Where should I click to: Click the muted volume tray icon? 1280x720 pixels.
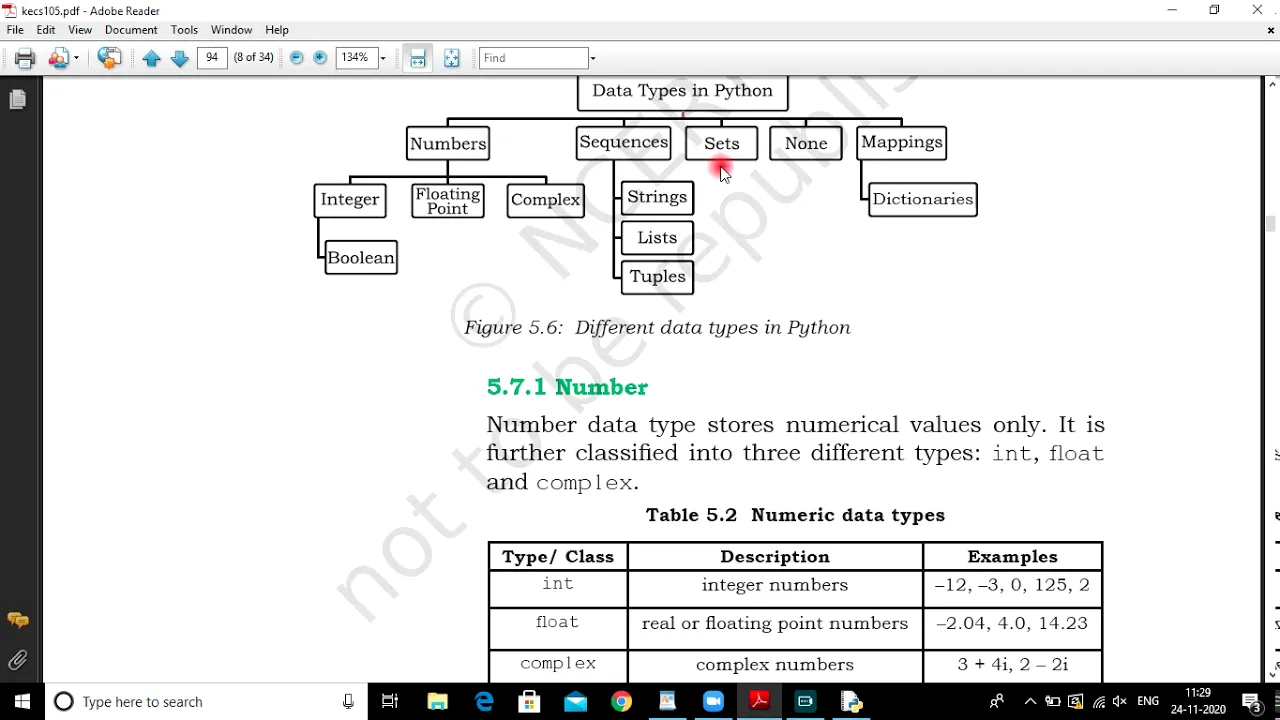coord(1120,702)
